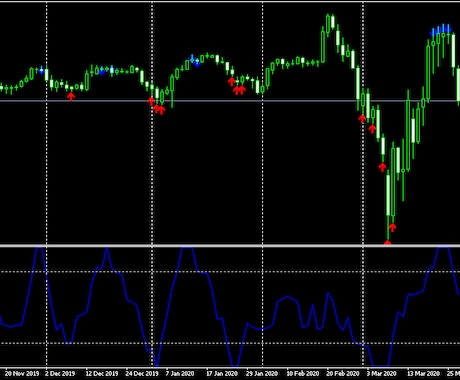The image size is (460, 380).
Task: Select the blue marker at late November 2019 peak
Action: coord(41,70)
